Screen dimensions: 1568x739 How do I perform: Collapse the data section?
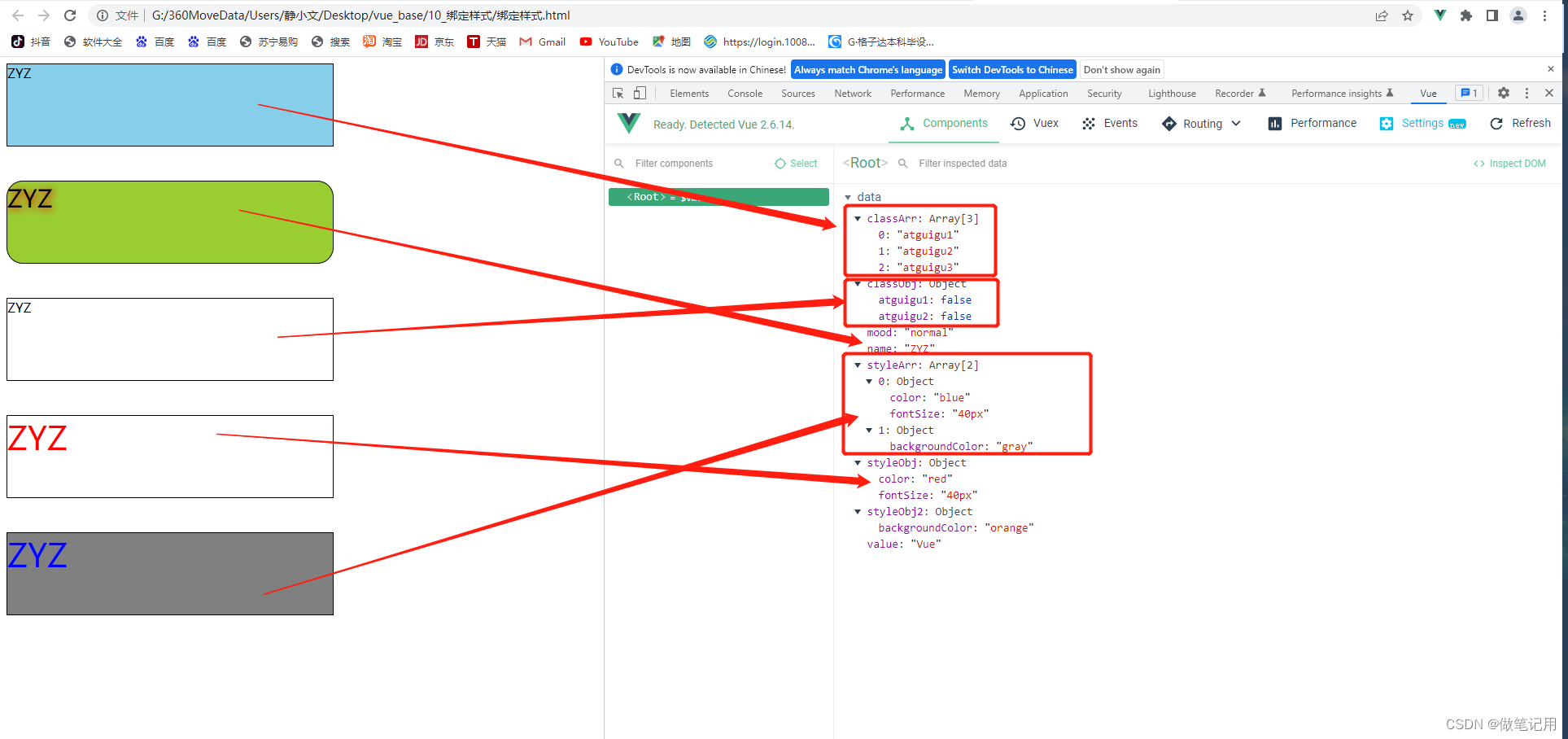848,198
